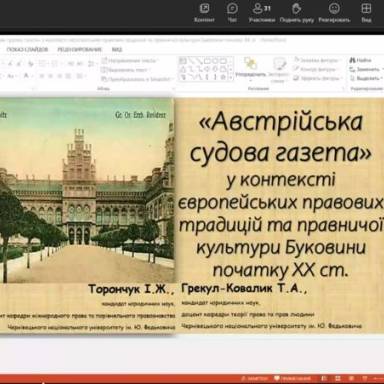Open the Text Direction dropdown
The height and width of the screenshot is (384, 384).
click(129, 61)
